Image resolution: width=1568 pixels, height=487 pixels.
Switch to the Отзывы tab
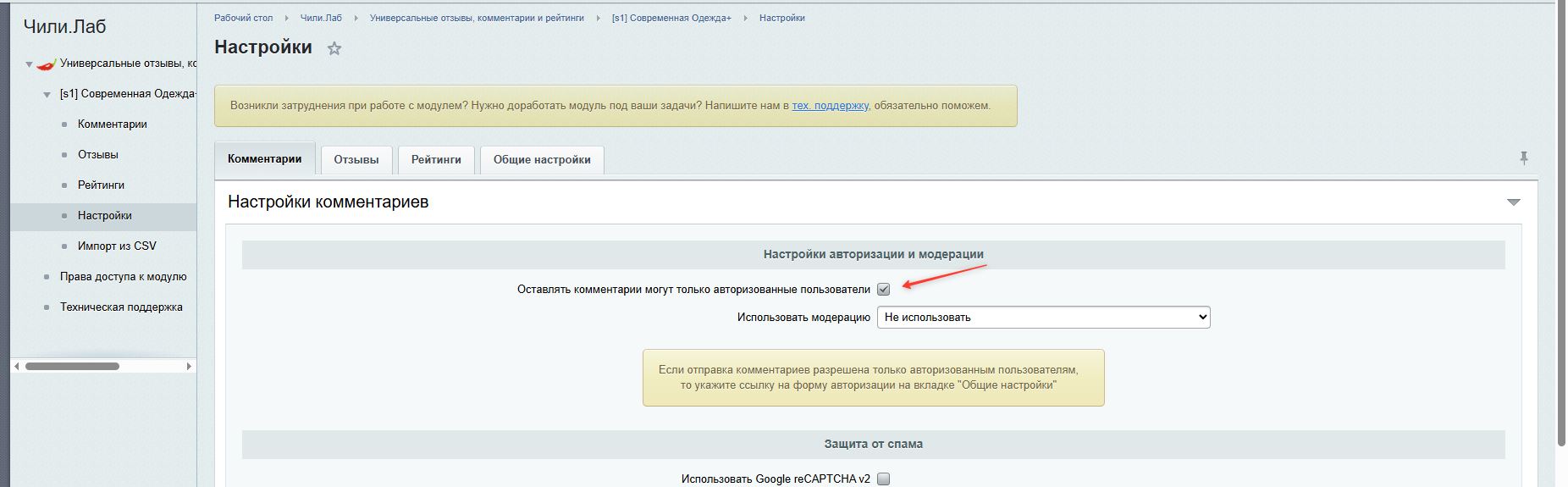coord(356,160)
